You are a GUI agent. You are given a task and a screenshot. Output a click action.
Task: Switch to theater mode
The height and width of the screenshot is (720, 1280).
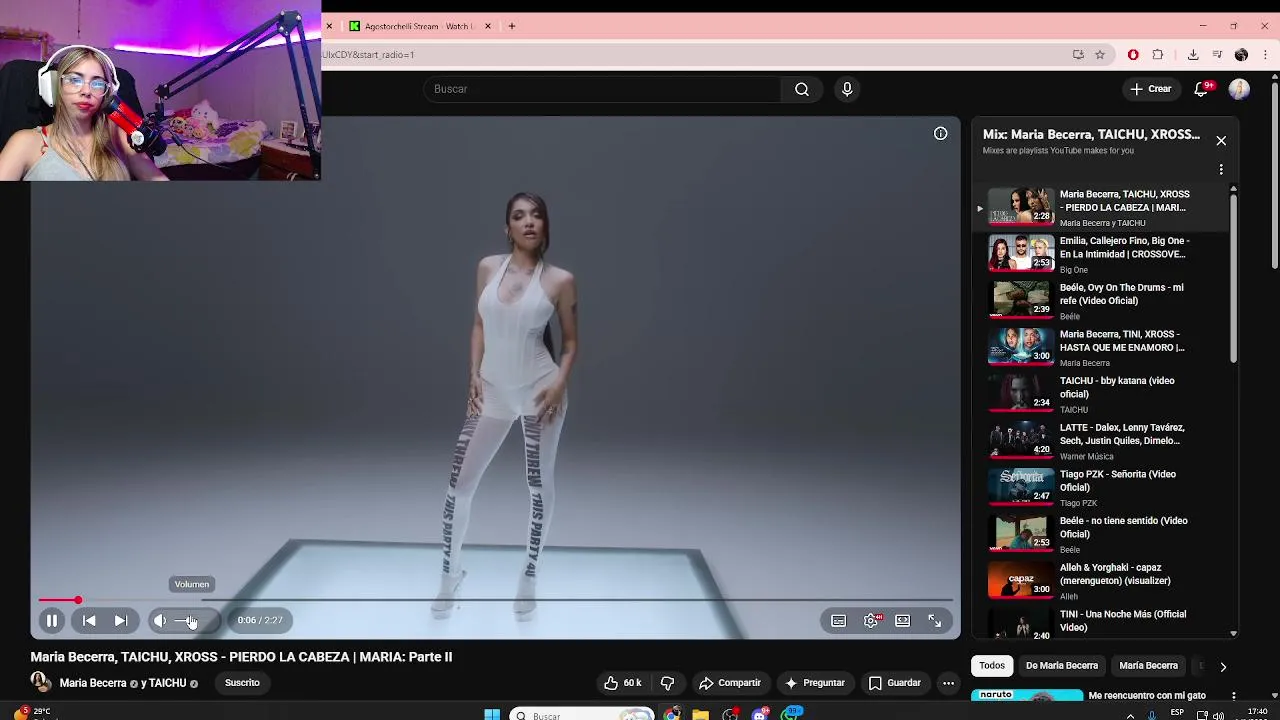click(x=903, y=621)
